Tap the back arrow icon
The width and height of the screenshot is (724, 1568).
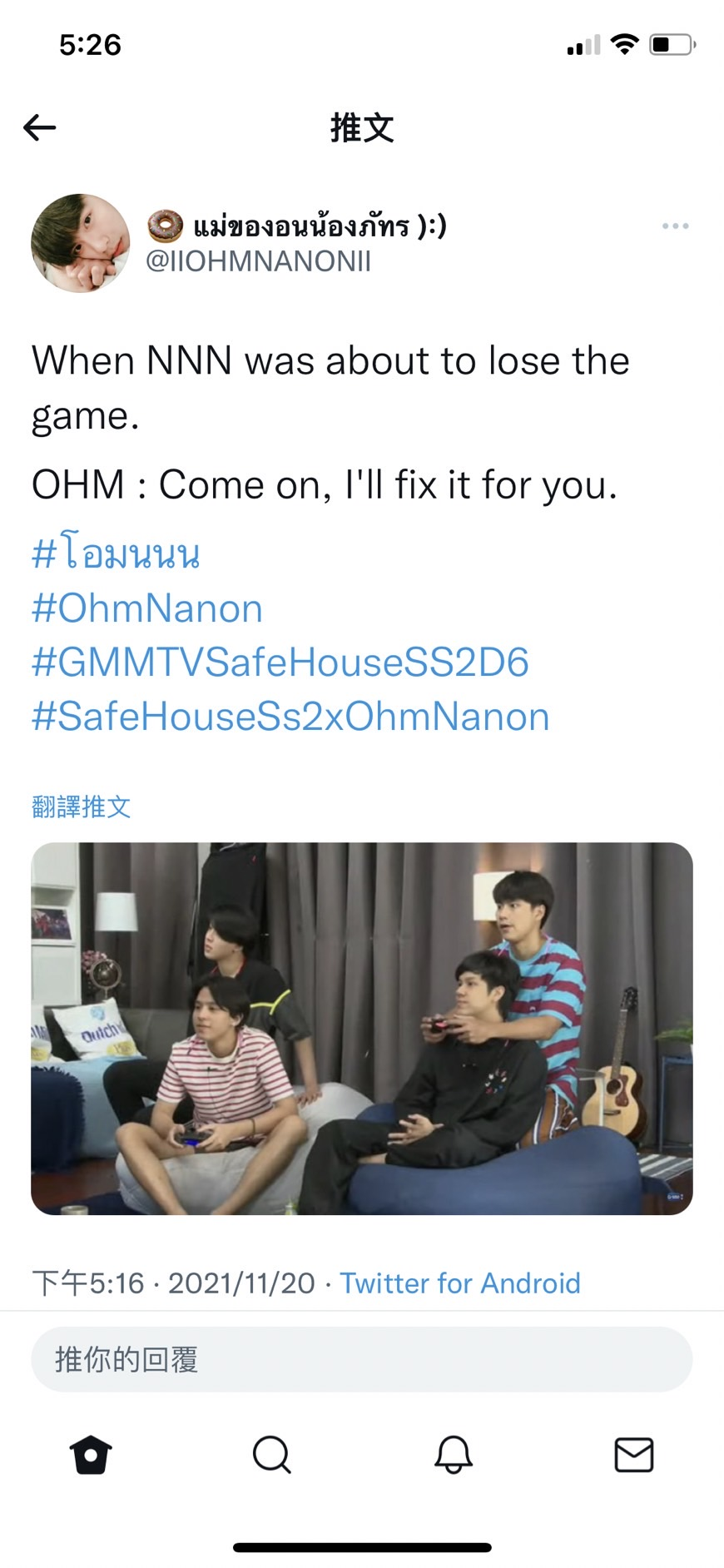pyautogui.click(x=39, y=127)
